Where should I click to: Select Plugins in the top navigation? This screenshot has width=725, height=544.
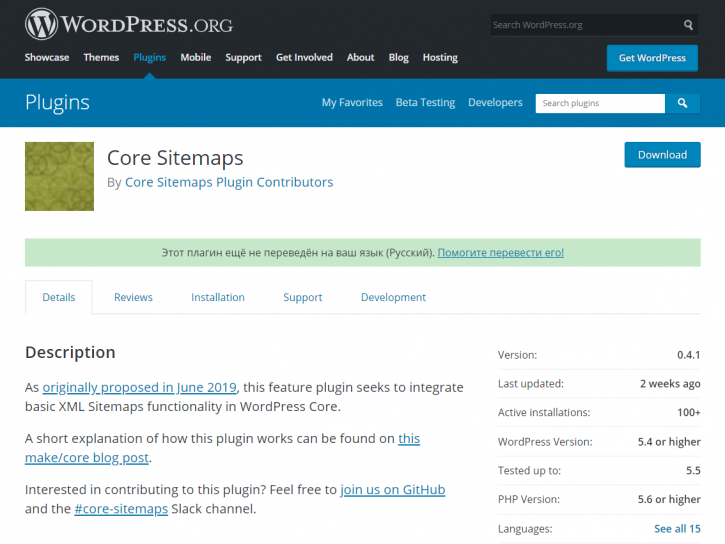tap(149, 57)
